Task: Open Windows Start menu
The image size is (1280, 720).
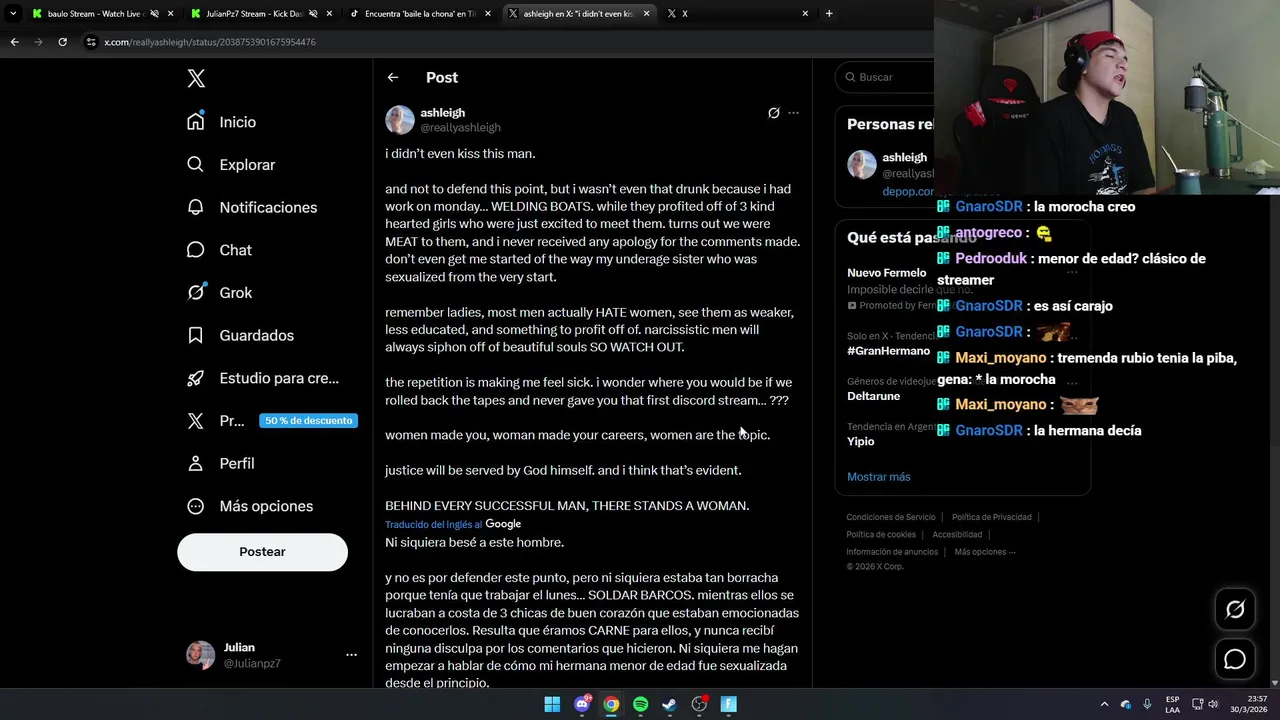Action: click(552, 704)
